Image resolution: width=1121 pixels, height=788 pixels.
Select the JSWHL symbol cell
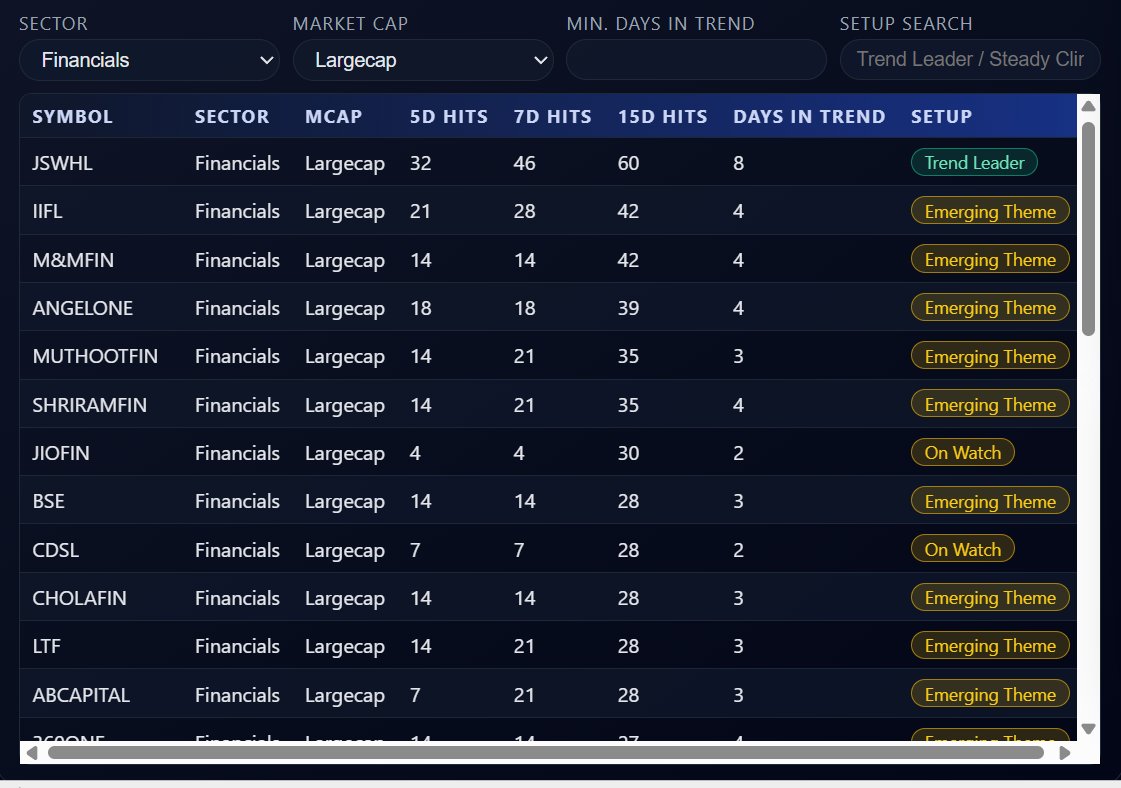pyautogui.click(x=62, y=163)
